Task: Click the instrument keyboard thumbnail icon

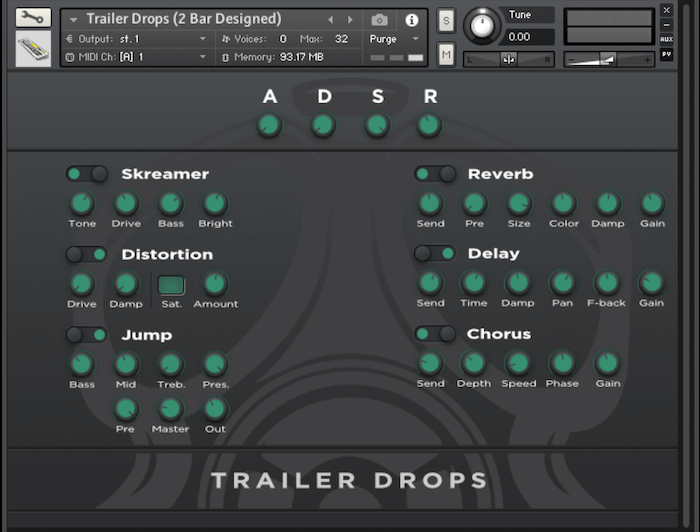Action: coord(33,49)
